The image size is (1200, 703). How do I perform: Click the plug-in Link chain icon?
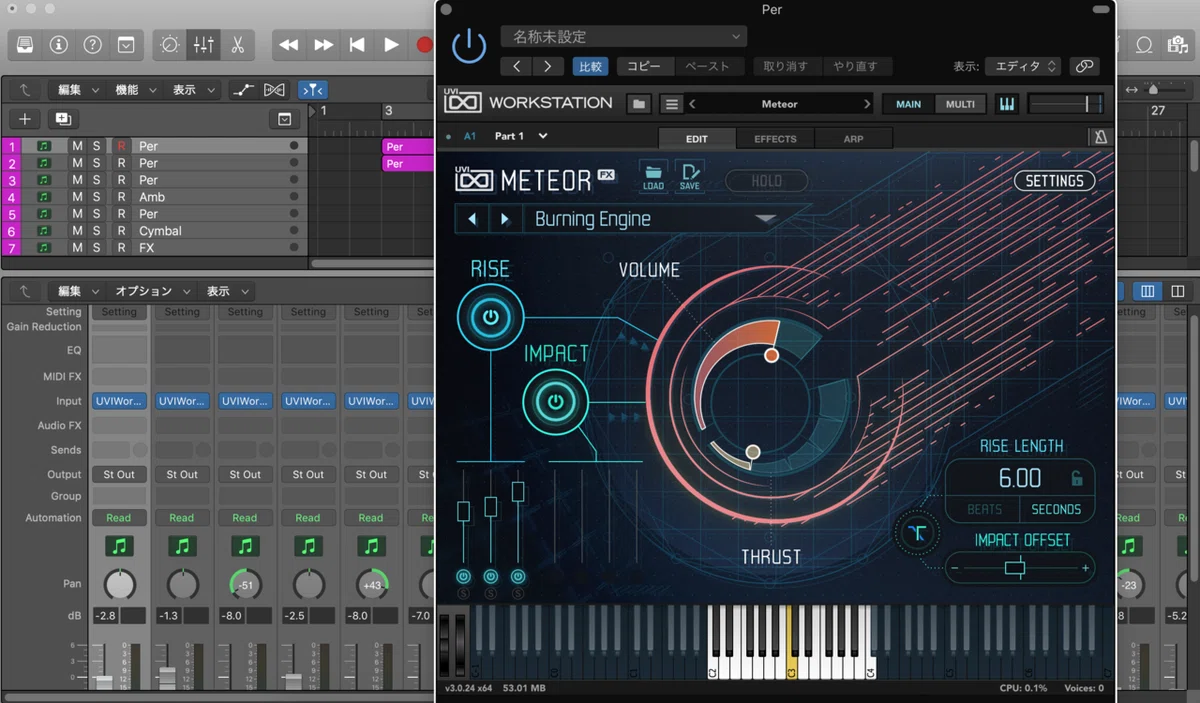coord(1083,66)
